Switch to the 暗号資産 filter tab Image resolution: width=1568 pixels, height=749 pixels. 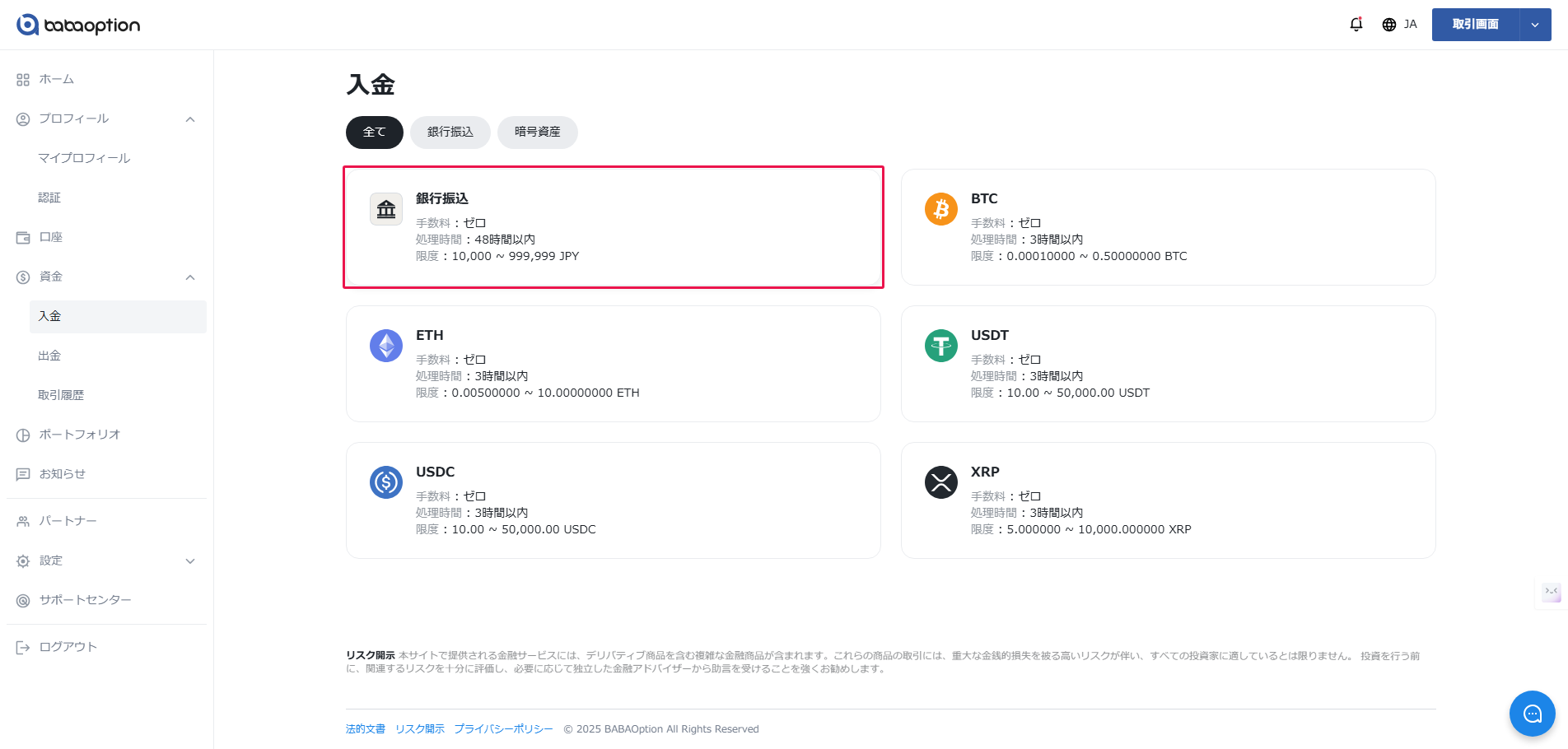coord(537,133)
